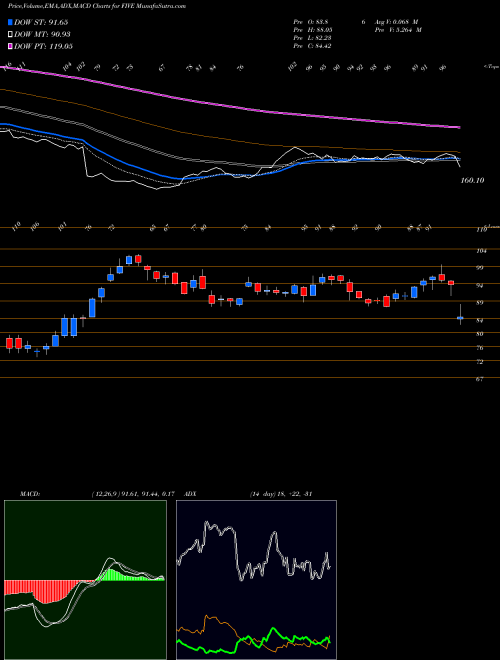This screenshot has width=500, height=660.
Task: Click the magenta long-term EMA line end
Action: pyautogui.click(x=457, y=126)
